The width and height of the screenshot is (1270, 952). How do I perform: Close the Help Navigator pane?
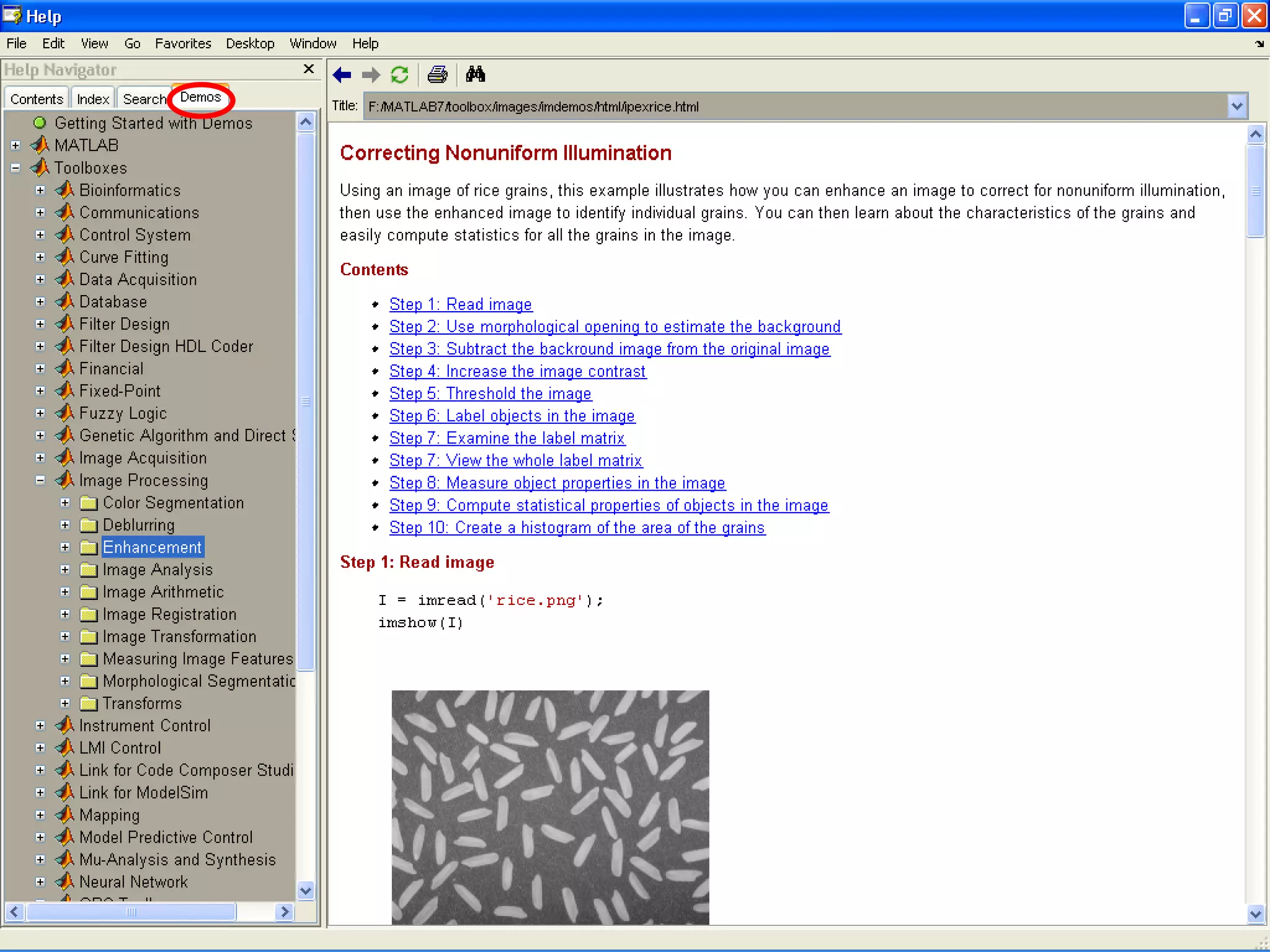click(x=309, y=69)
